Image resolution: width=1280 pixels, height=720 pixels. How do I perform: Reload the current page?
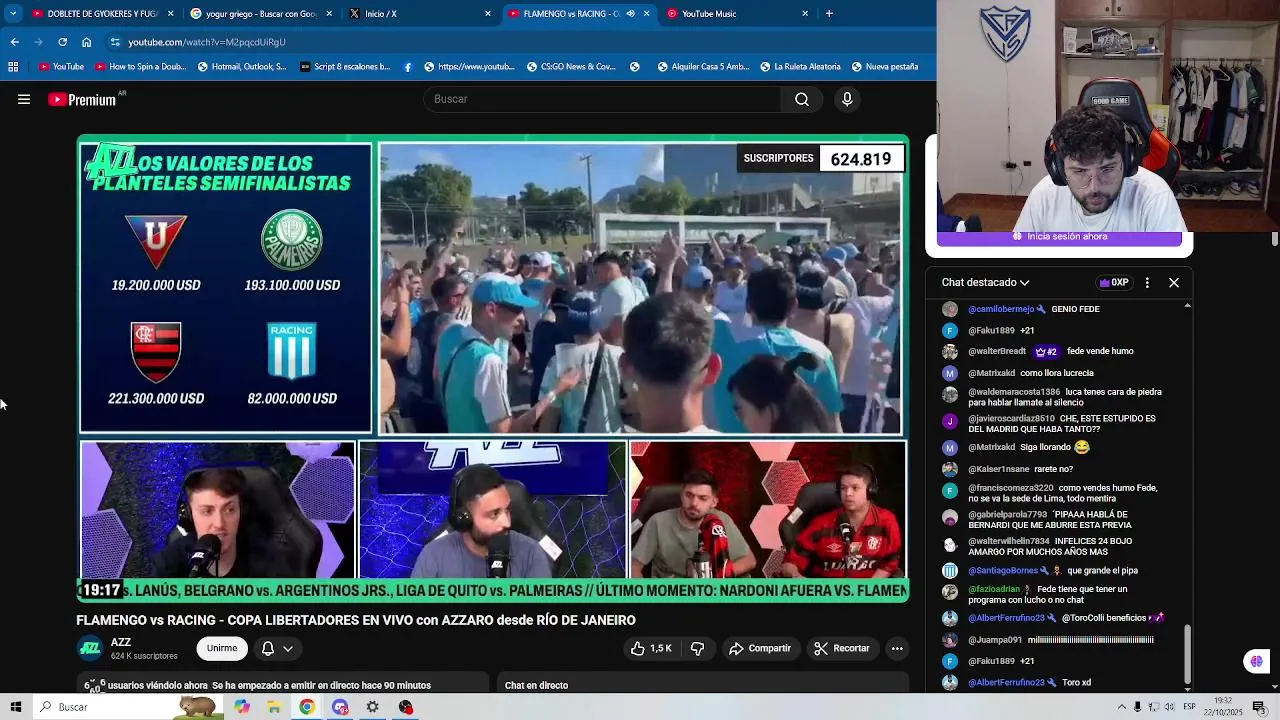coord(62,42)
